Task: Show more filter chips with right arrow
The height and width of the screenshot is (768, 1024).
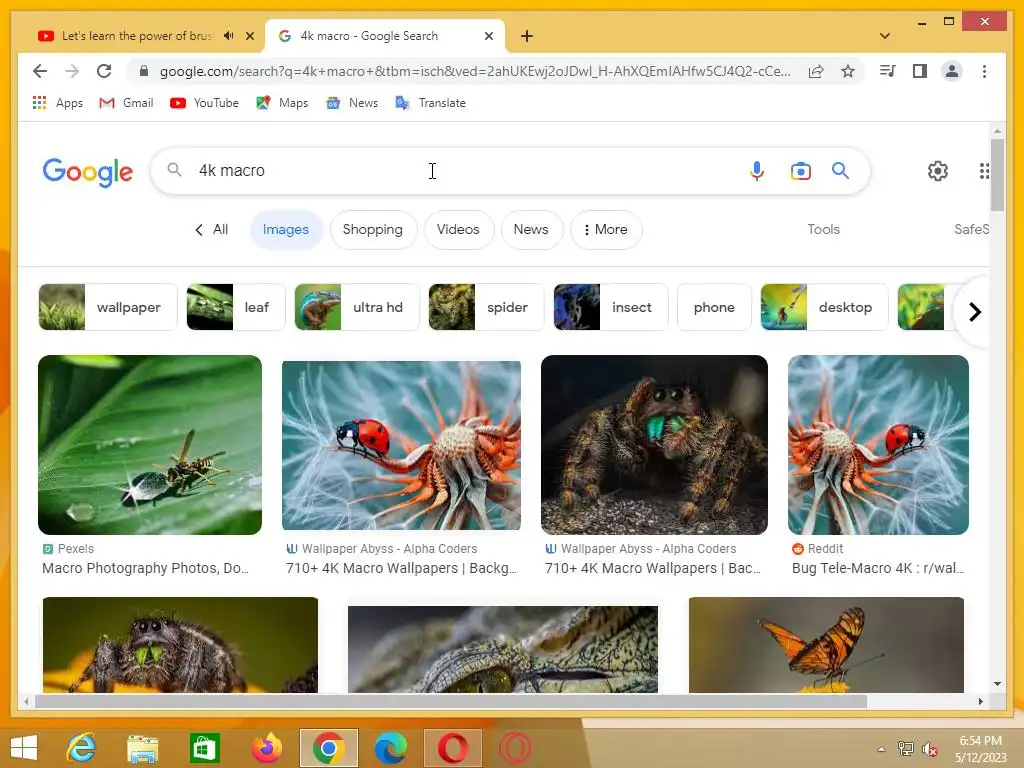Action: pyautogui.click(x=974, y=312)
